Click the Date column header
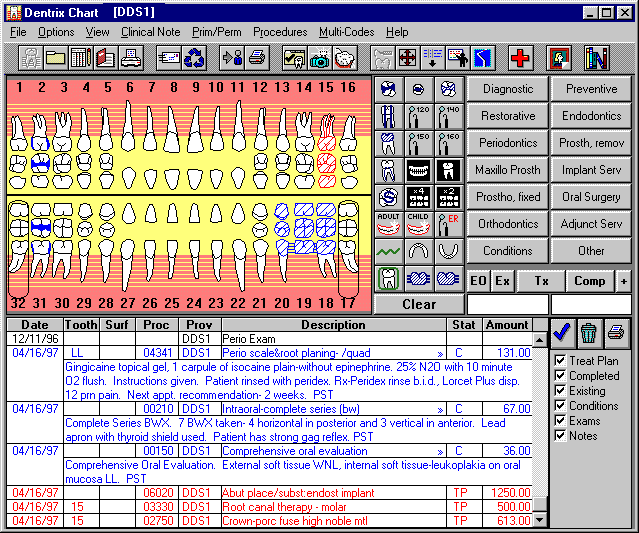639x533 pixels. click(35, 325)
